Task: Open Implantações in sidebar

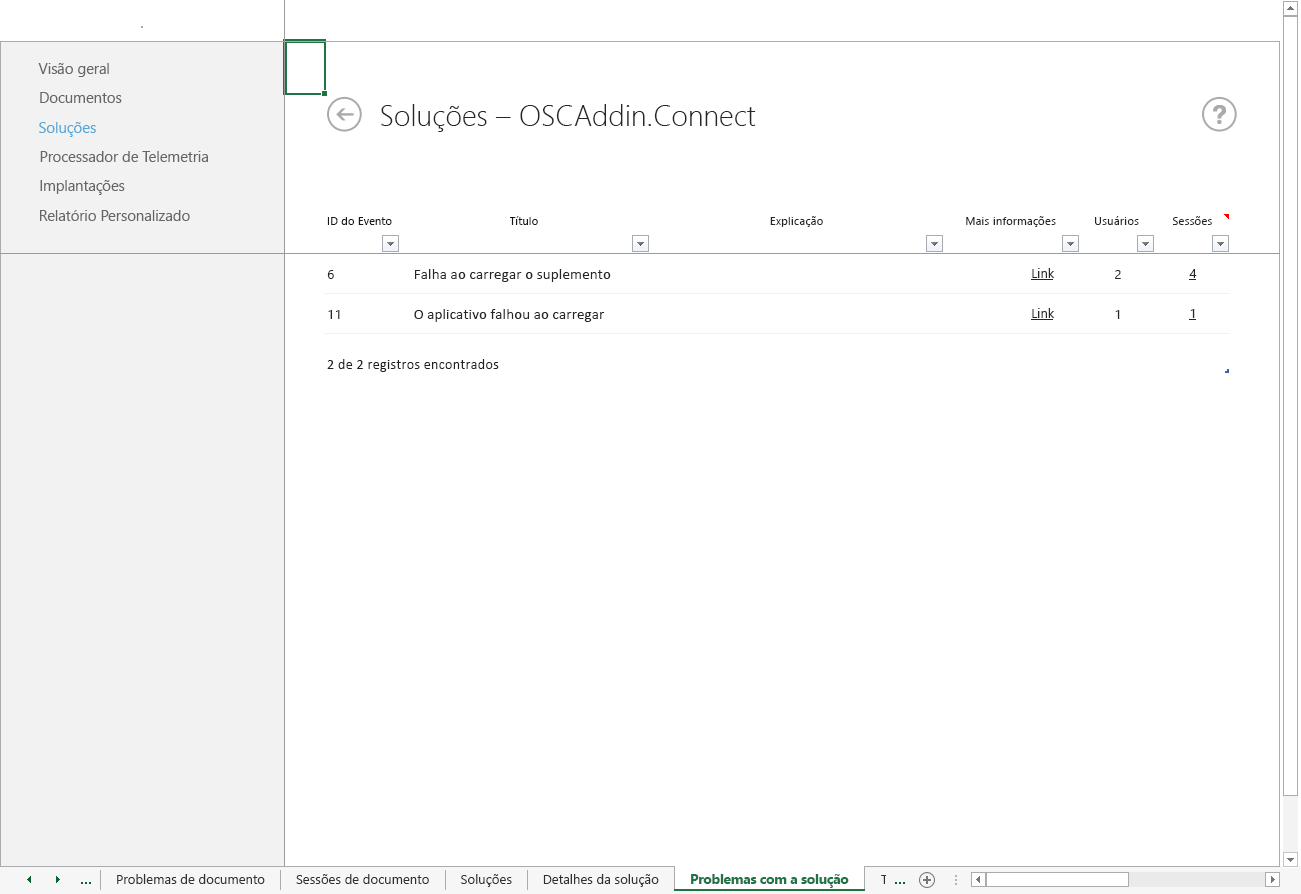Action: pyautogui.click(x=82, y=186)
